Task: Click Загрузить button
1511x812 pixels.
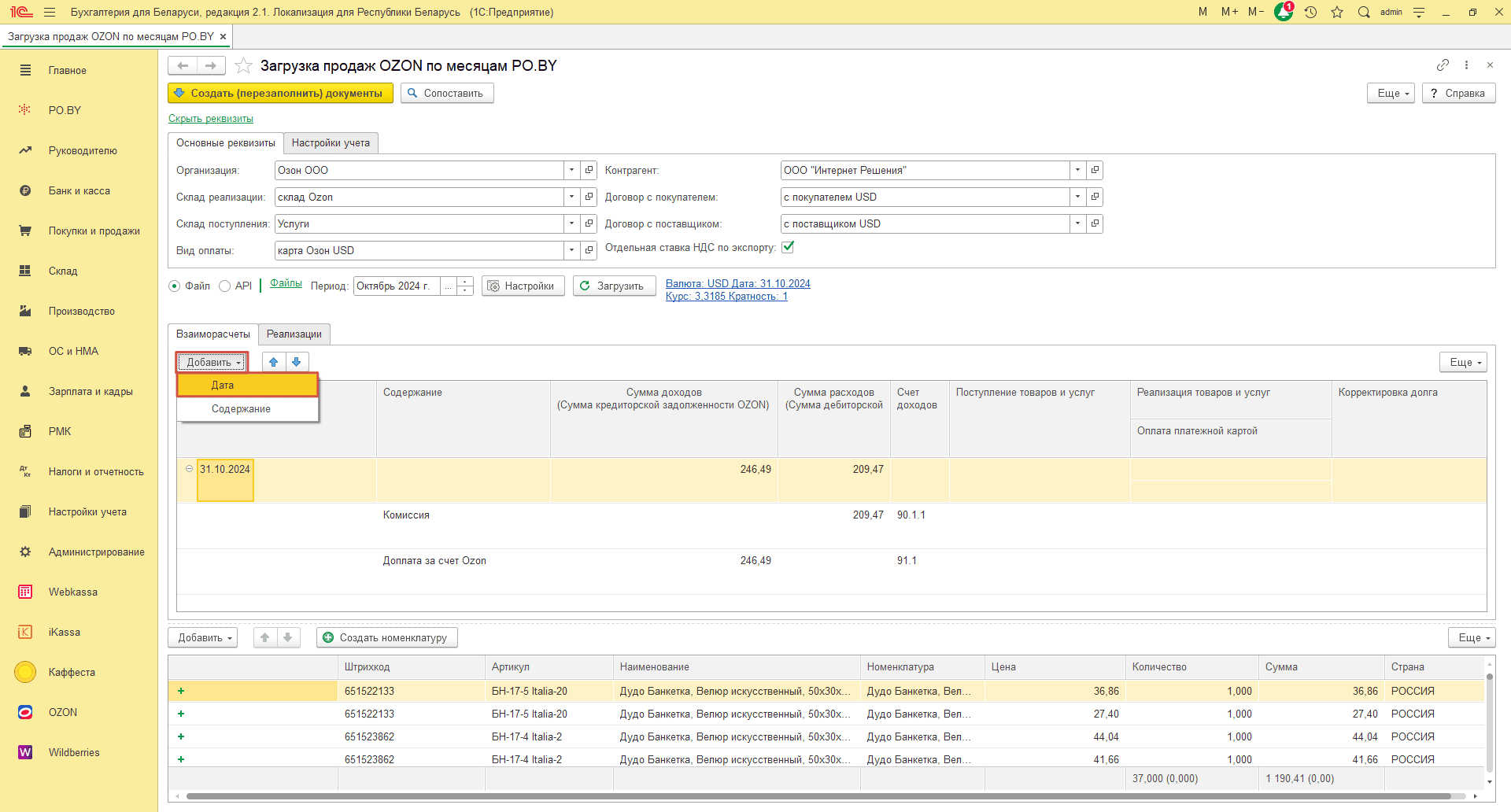Action: tap(614, 286)
